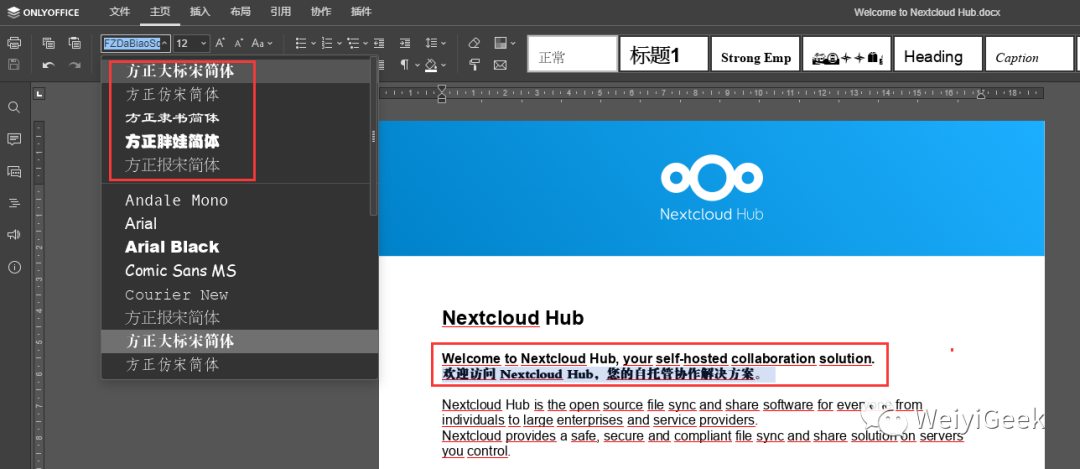The height and width of the screenshot is (469, 1080).
Task: Open the bullet list style arrow
Action: pyautogui.click(x=313, y=43)
